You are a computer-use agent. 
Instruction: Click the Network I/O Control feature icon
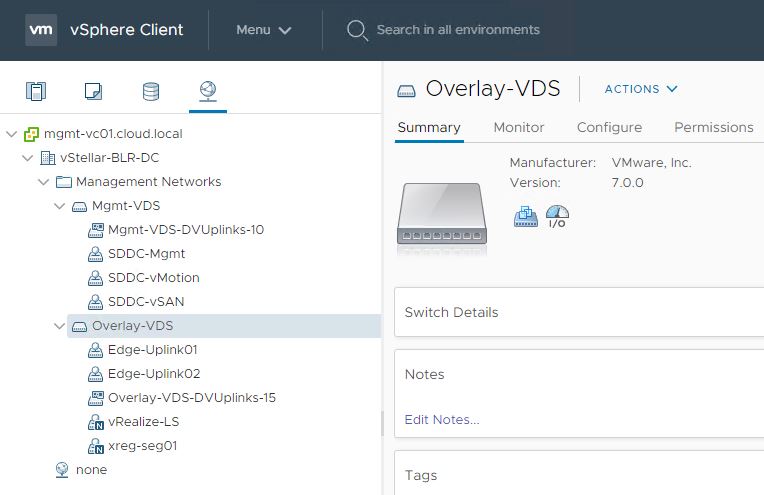557,216
